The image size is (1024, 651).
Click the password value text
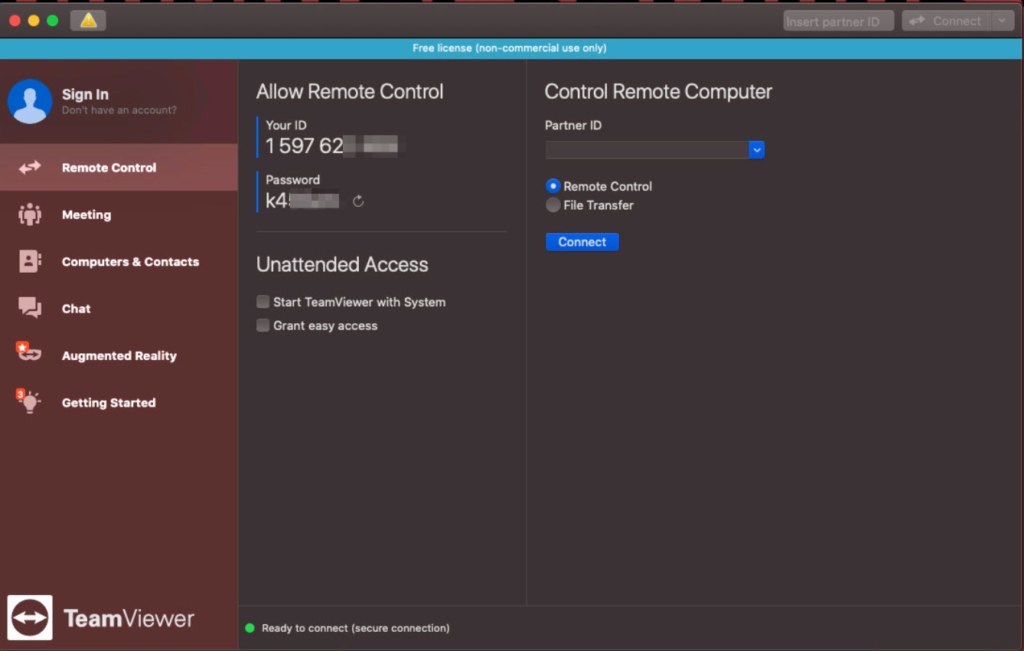tap(302, 200)
